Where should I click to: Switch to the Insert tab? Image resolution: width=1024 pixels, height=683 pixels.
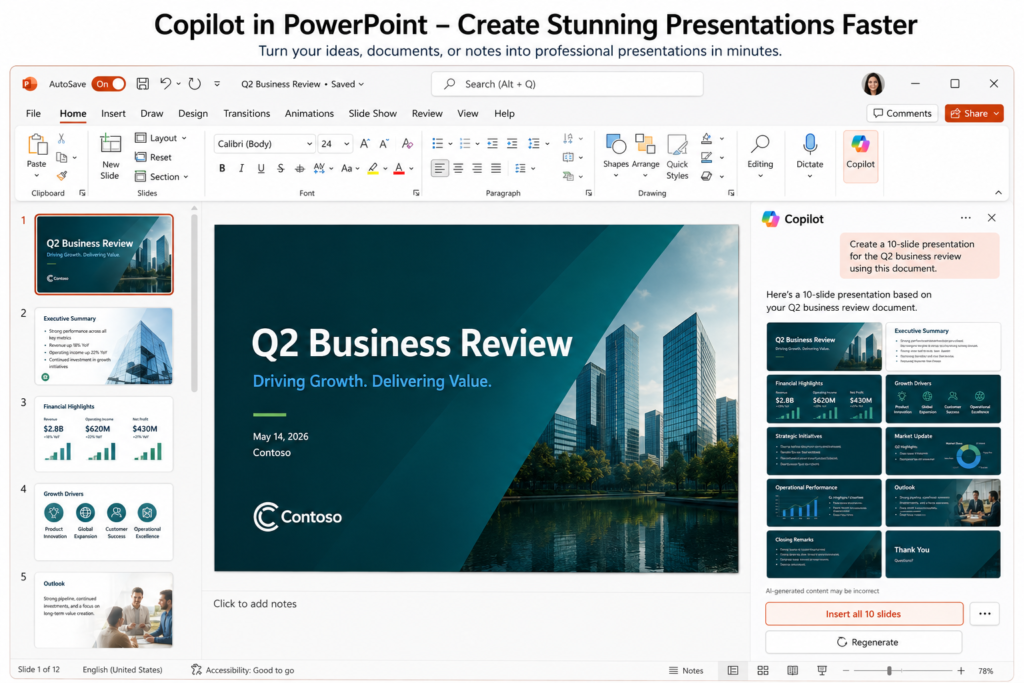click(113, 114)
